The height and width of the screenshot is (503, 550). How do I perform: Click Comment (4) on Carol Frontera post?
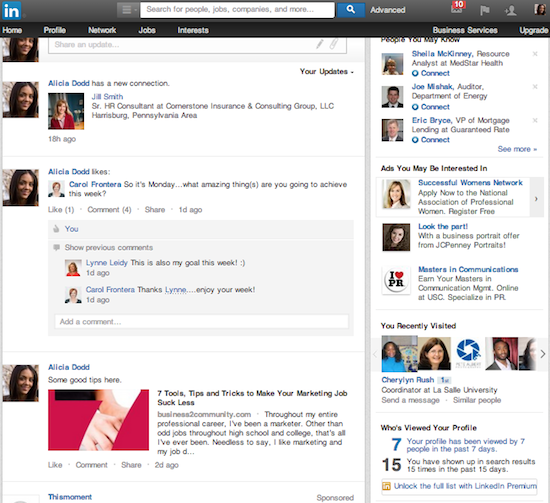(109, 210)
